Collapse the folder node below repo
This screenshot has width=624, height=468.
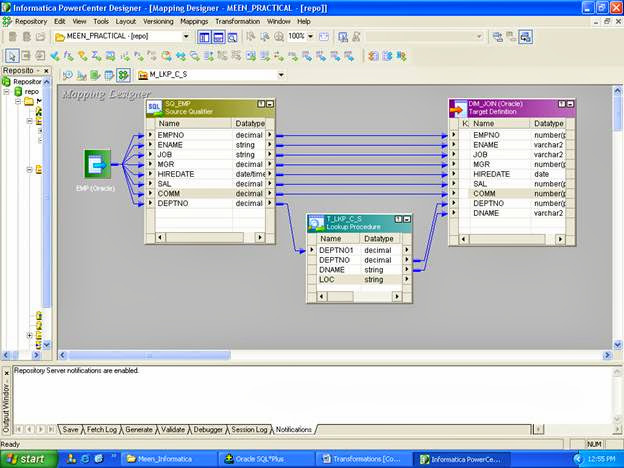point(18,101)
